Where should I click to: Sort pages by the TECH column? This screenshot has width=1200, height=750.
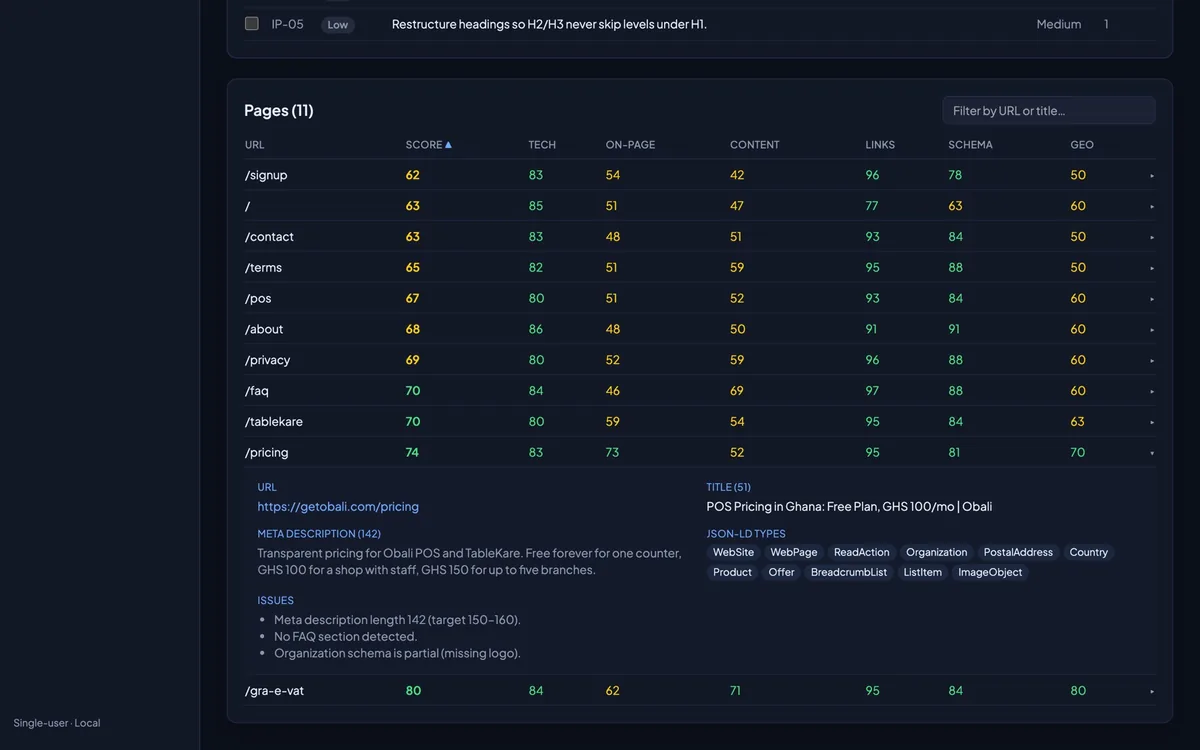pos(542,145)
